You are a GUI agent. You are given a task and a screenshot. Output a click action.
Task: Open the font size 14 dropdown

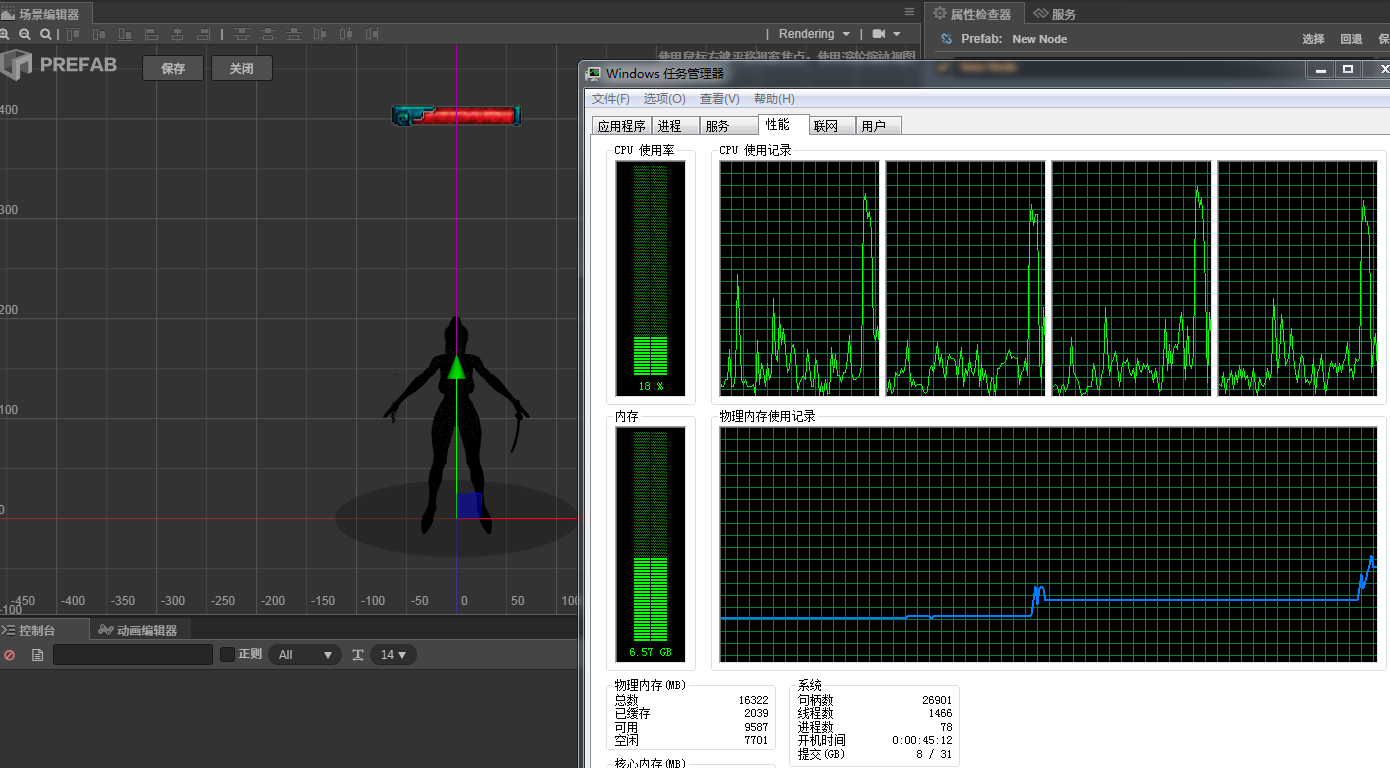(x=393, y=655)
